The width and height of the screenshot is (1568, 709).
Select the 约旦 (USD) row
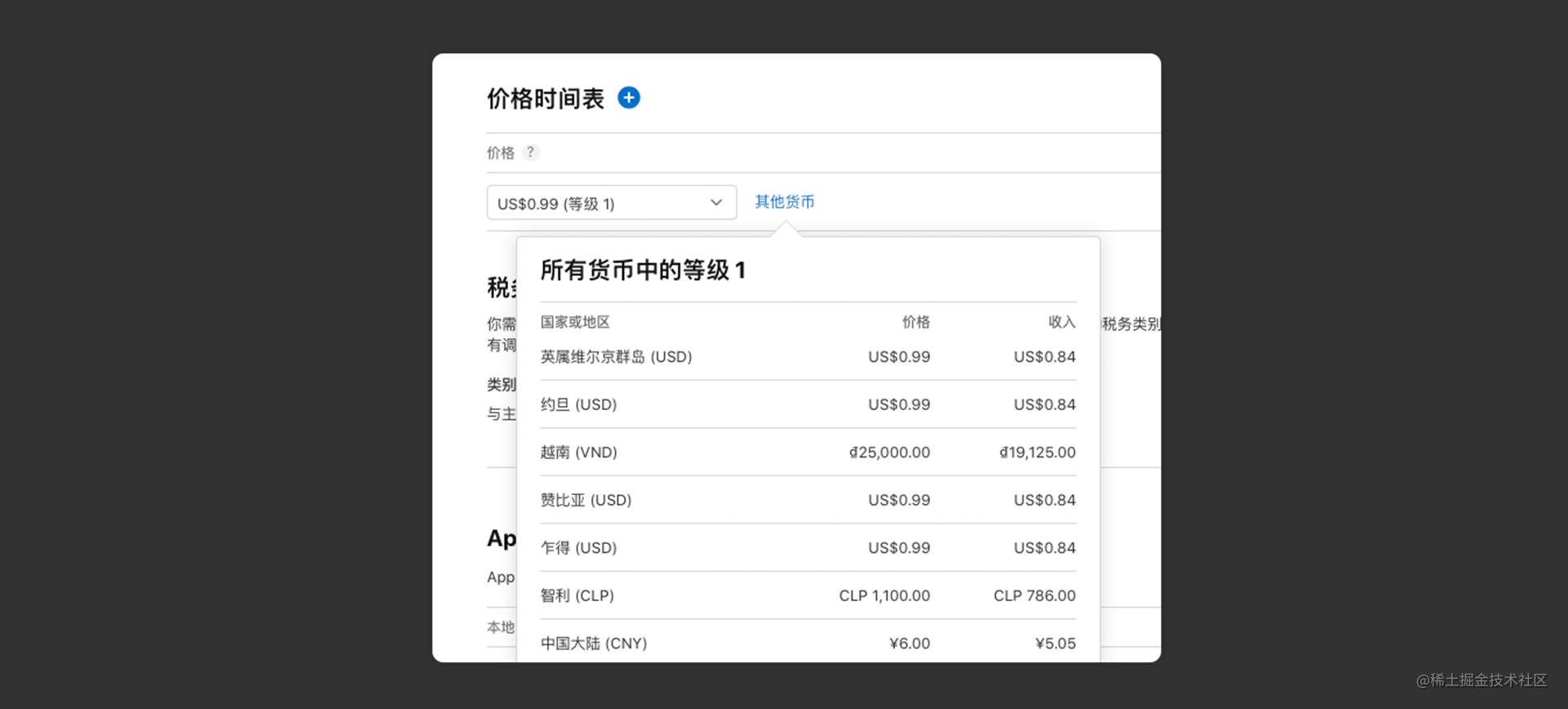[x=808, y=404]
